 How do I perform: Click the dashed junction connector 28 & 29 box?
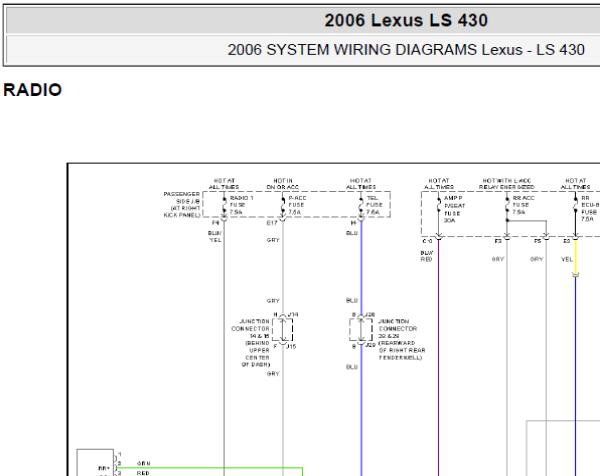[x=361, y=329]
